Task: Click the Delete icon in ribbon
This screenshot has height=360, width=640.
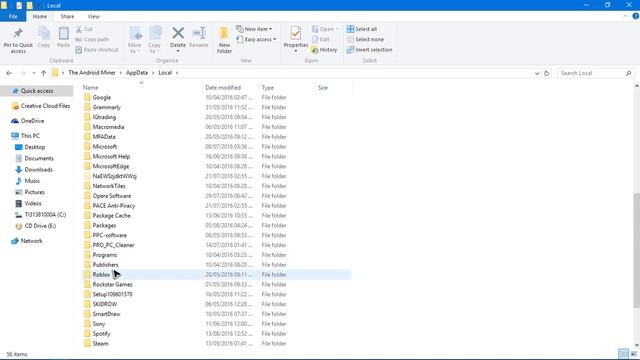Action: (x=178, y=33)
